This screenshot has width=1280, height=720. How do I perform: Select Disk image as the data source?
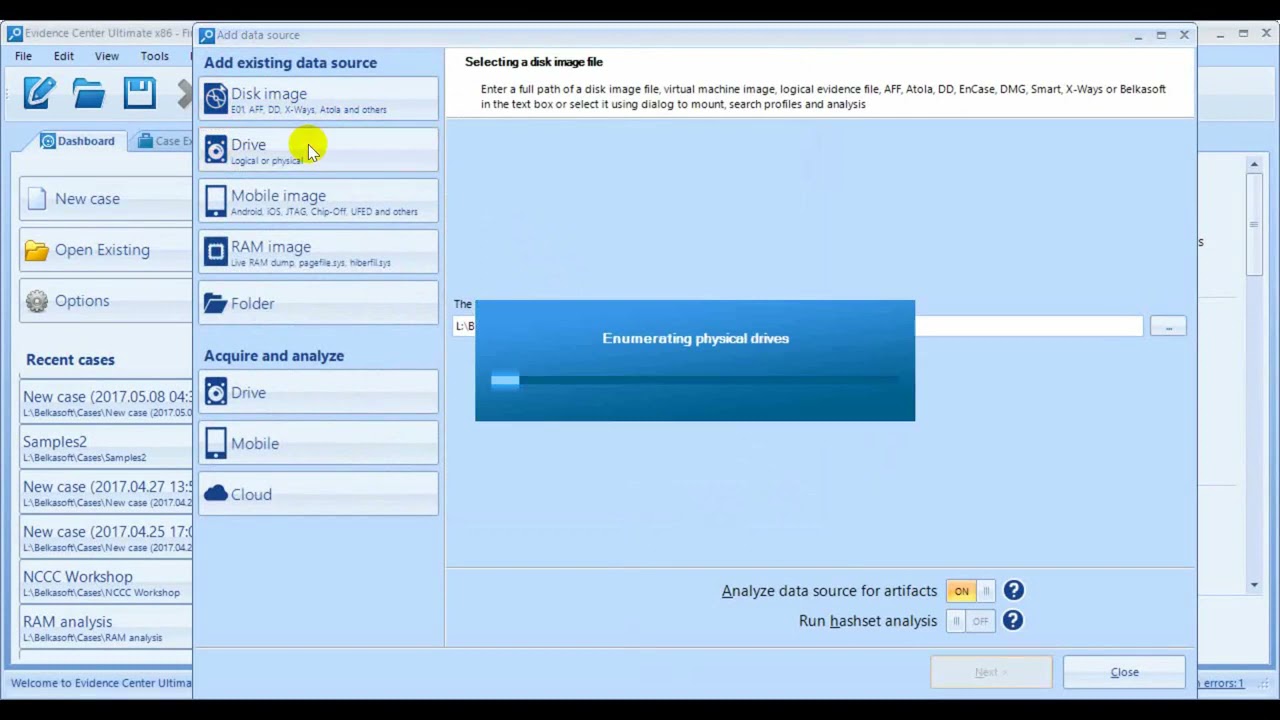coord(319,99)
